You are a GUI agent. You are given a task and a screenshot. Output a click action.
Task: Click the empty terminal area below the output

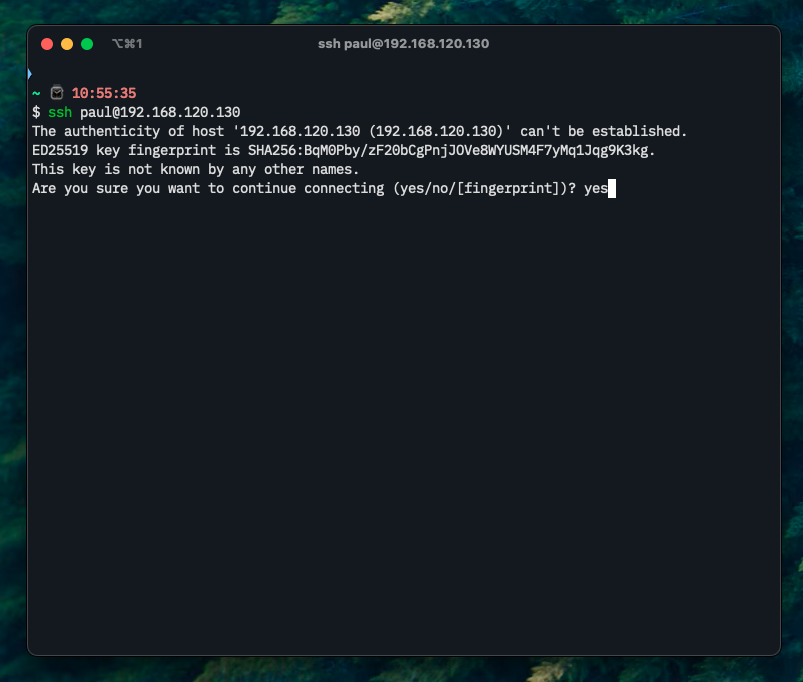pos(400,420)
